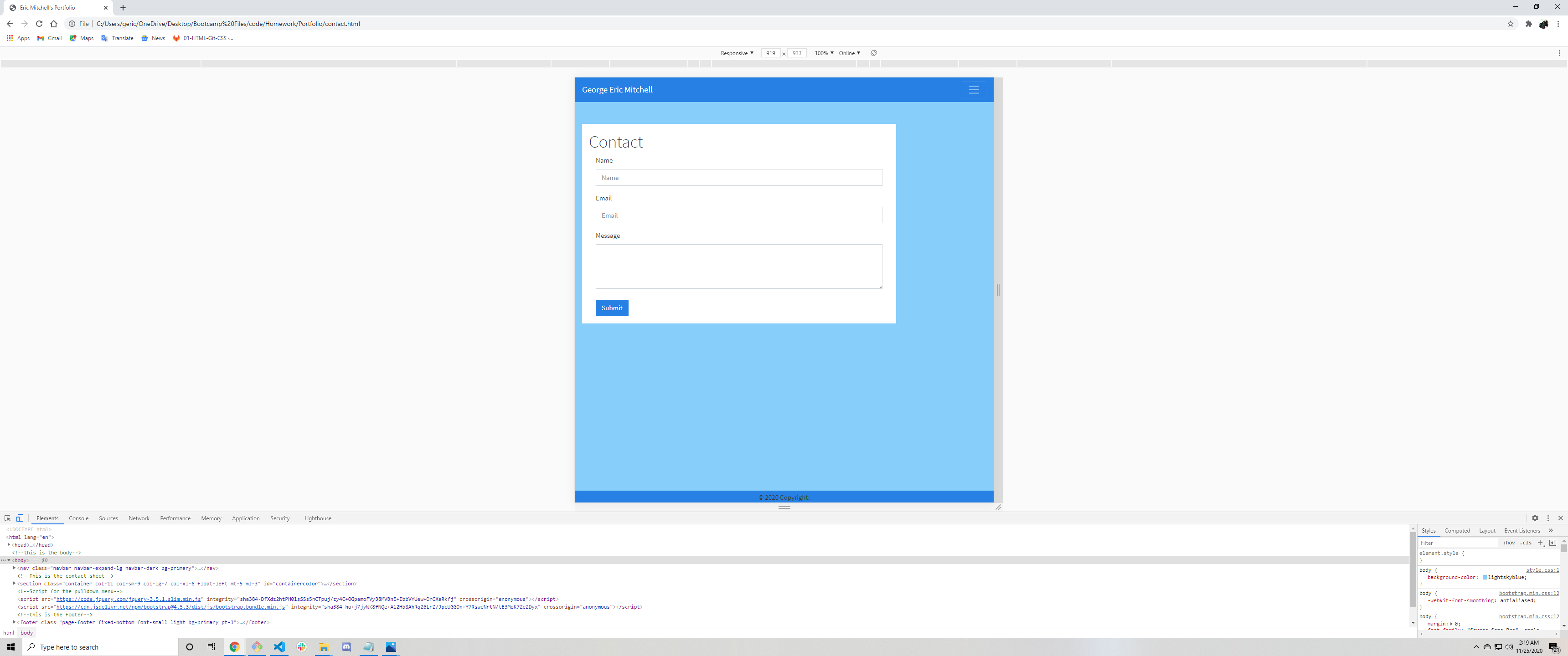This screenshot has width=1568, height=656.
Task: Switch to the Sources tab
Action: tap(108, 518)
